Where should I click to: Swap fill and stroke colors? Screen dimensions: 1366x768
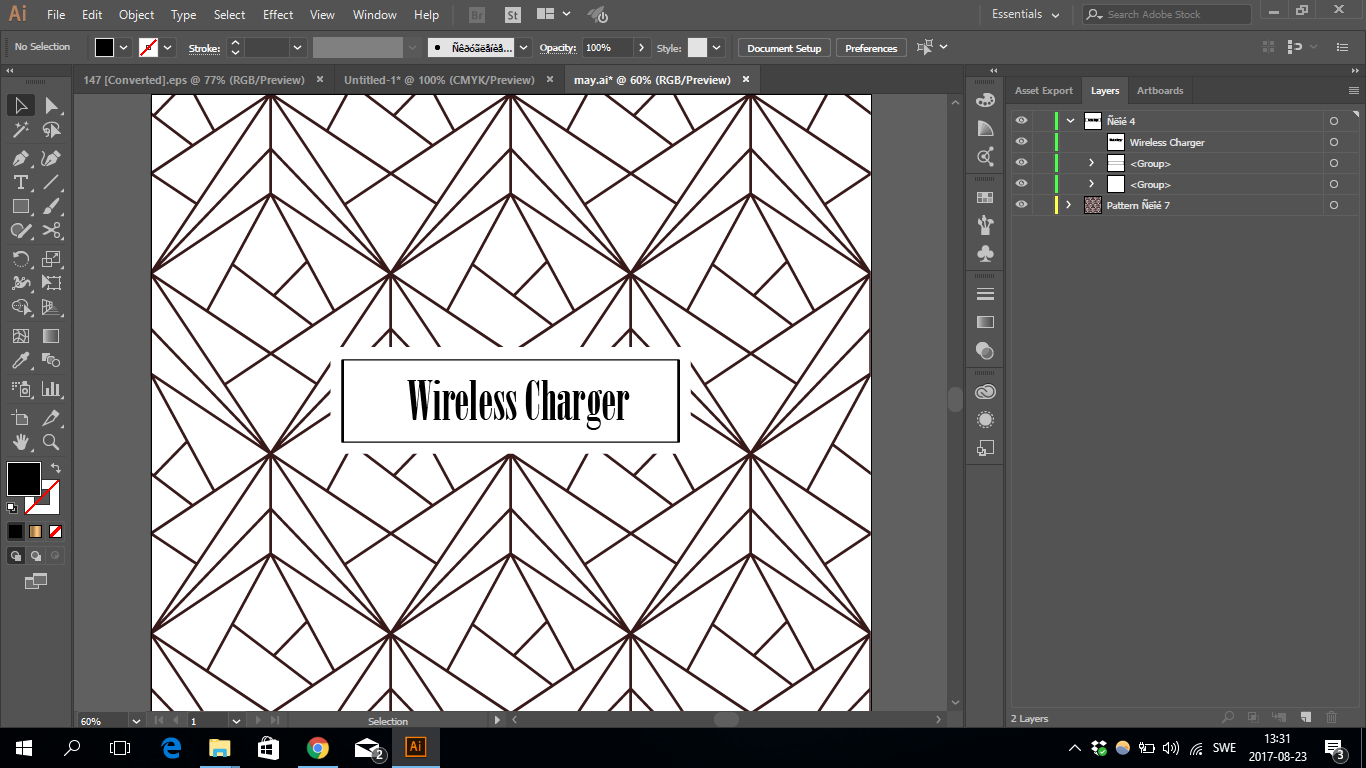56,468
